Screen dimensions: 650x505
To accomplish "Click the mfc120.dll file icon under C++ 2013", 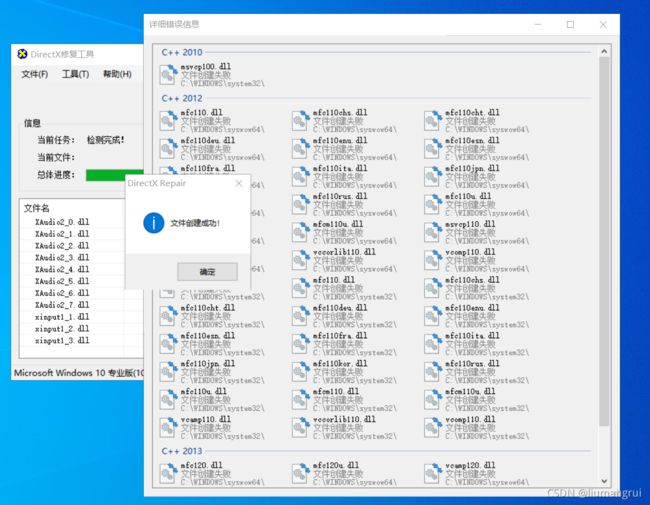I will pos(168,473).
